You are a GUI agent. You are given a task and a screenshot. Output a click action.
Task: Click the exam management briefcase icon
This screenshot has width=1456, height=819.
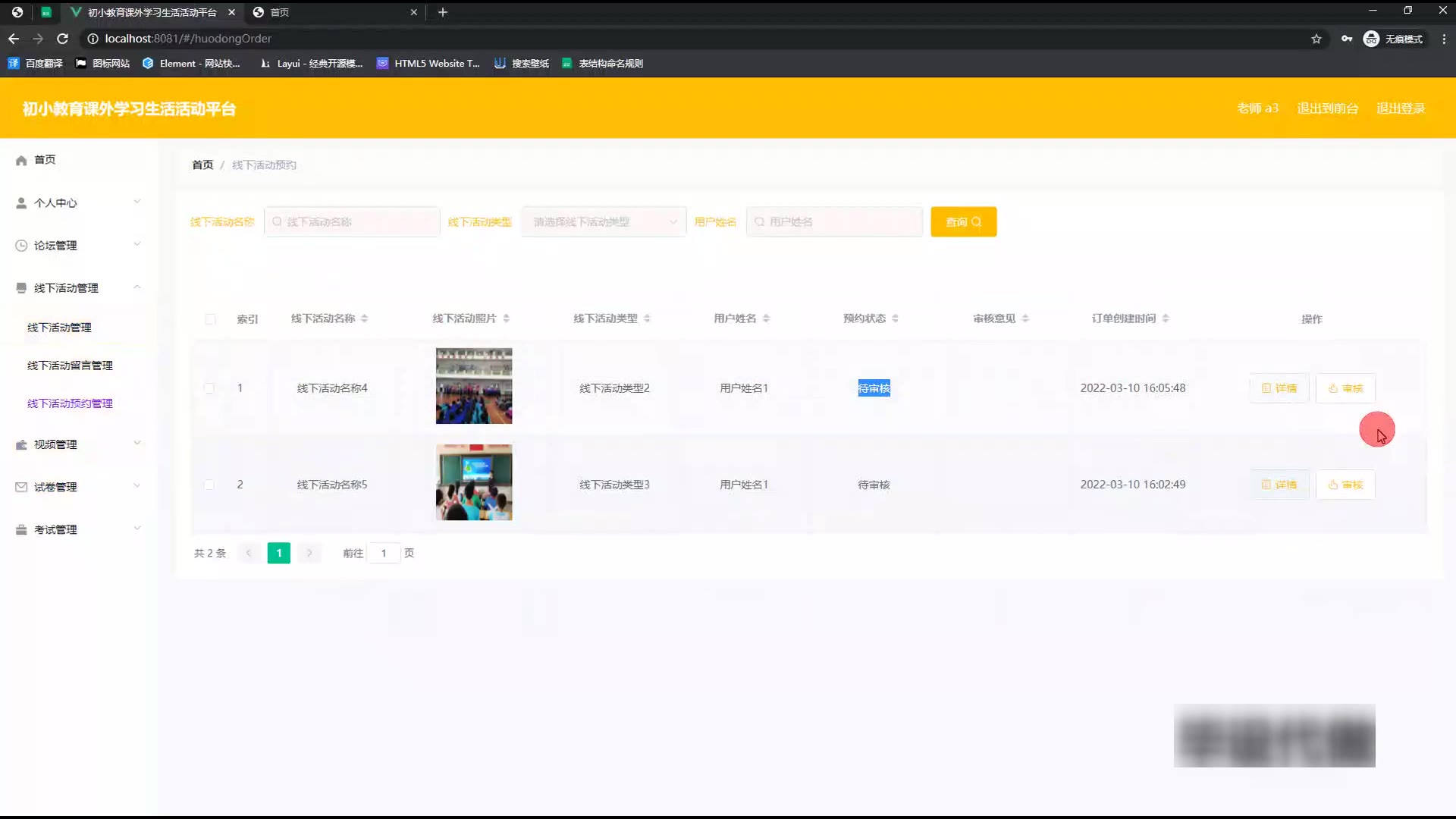pos(21,529)
